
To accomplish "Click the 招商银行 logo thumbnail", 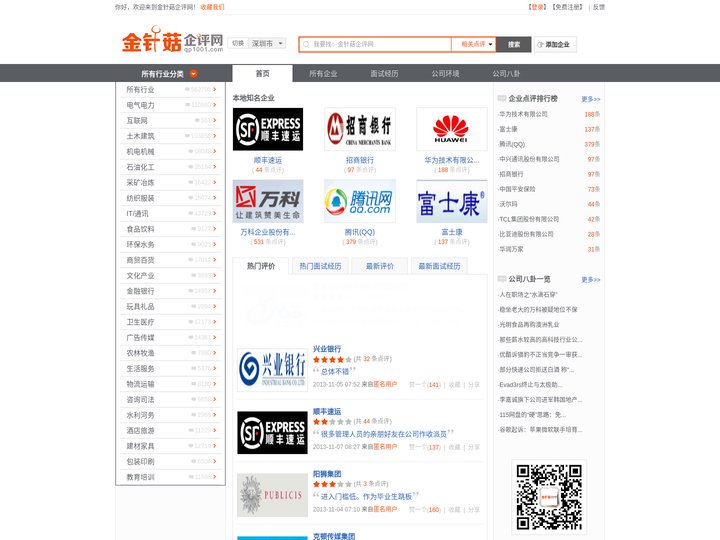I will pos(360,129).
